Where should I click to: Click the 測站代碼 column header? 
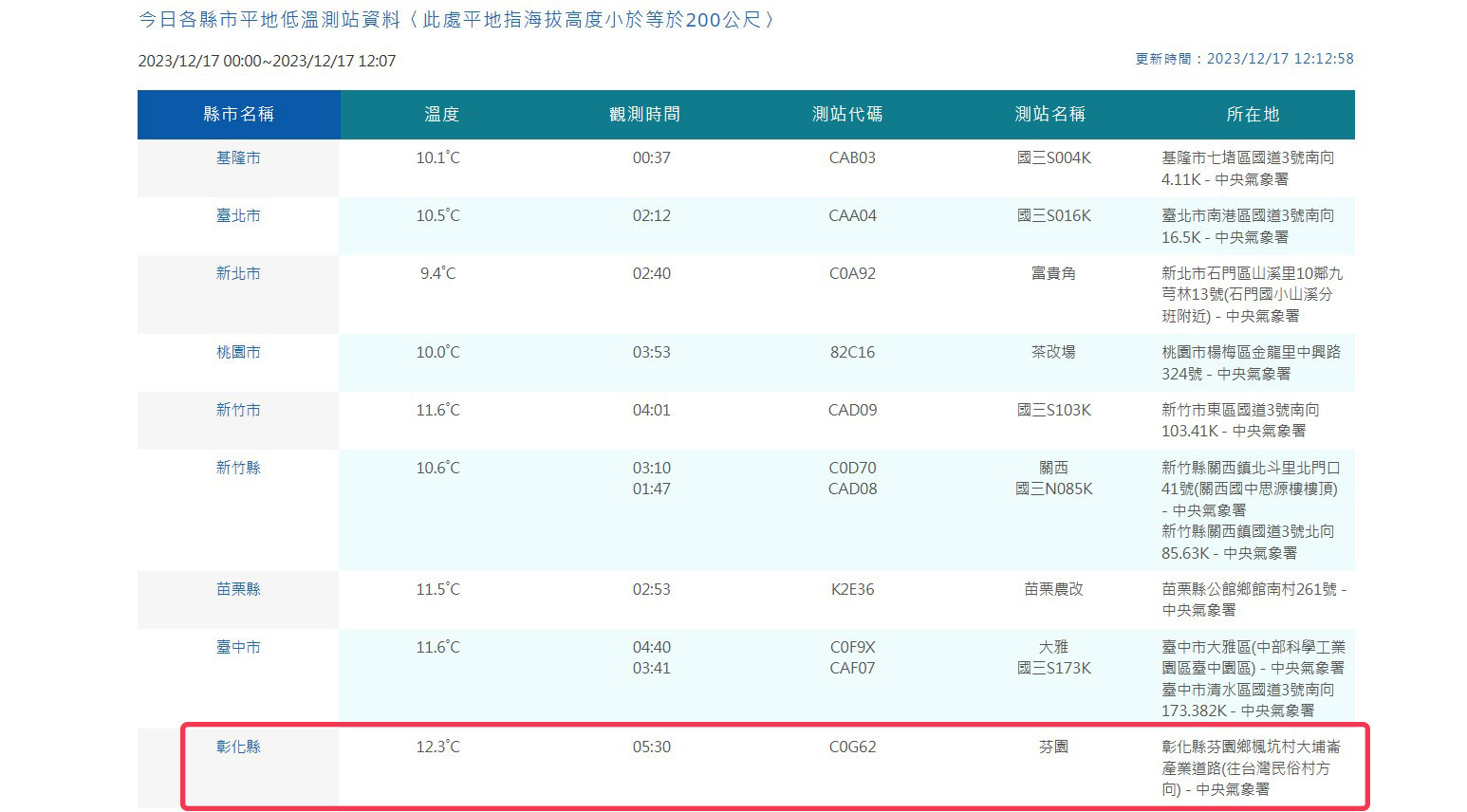(847, 115)
